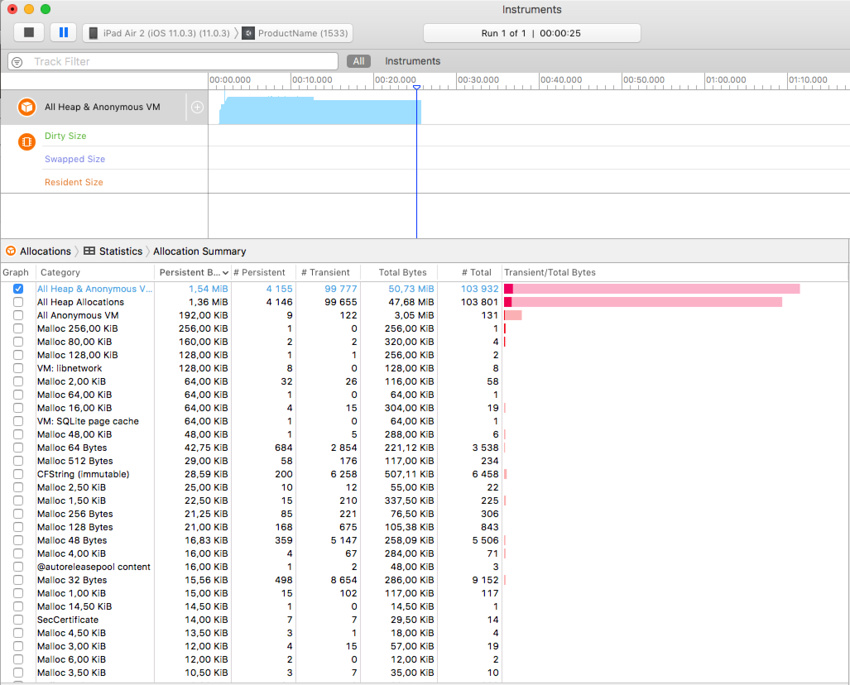This screenshot has height=685, width=850.
Task: Click the iPad Air 2 device icon
Action: pyautogui.click(x=94, y=33)
